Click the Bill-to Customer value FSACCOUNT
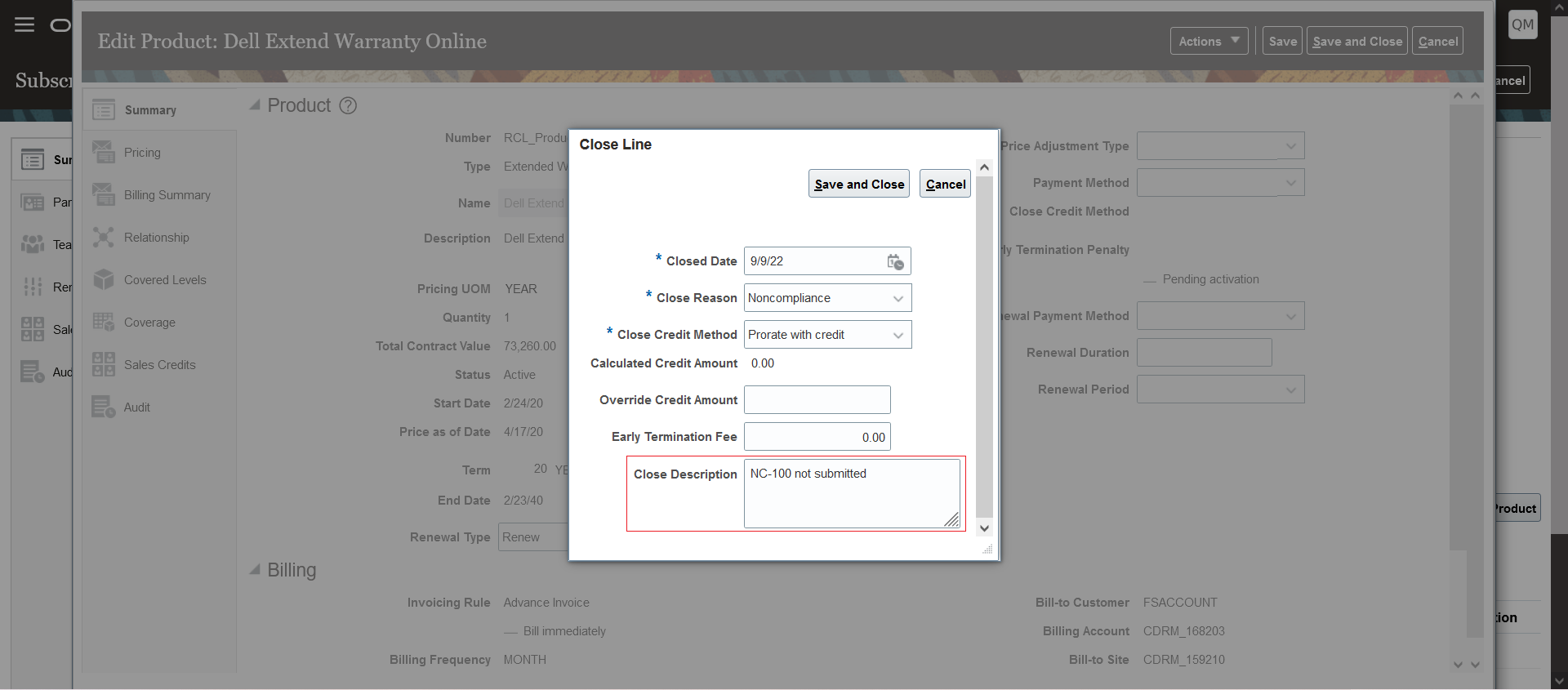The height and width of the screenshot is (690, 1568). point(1180,603)
